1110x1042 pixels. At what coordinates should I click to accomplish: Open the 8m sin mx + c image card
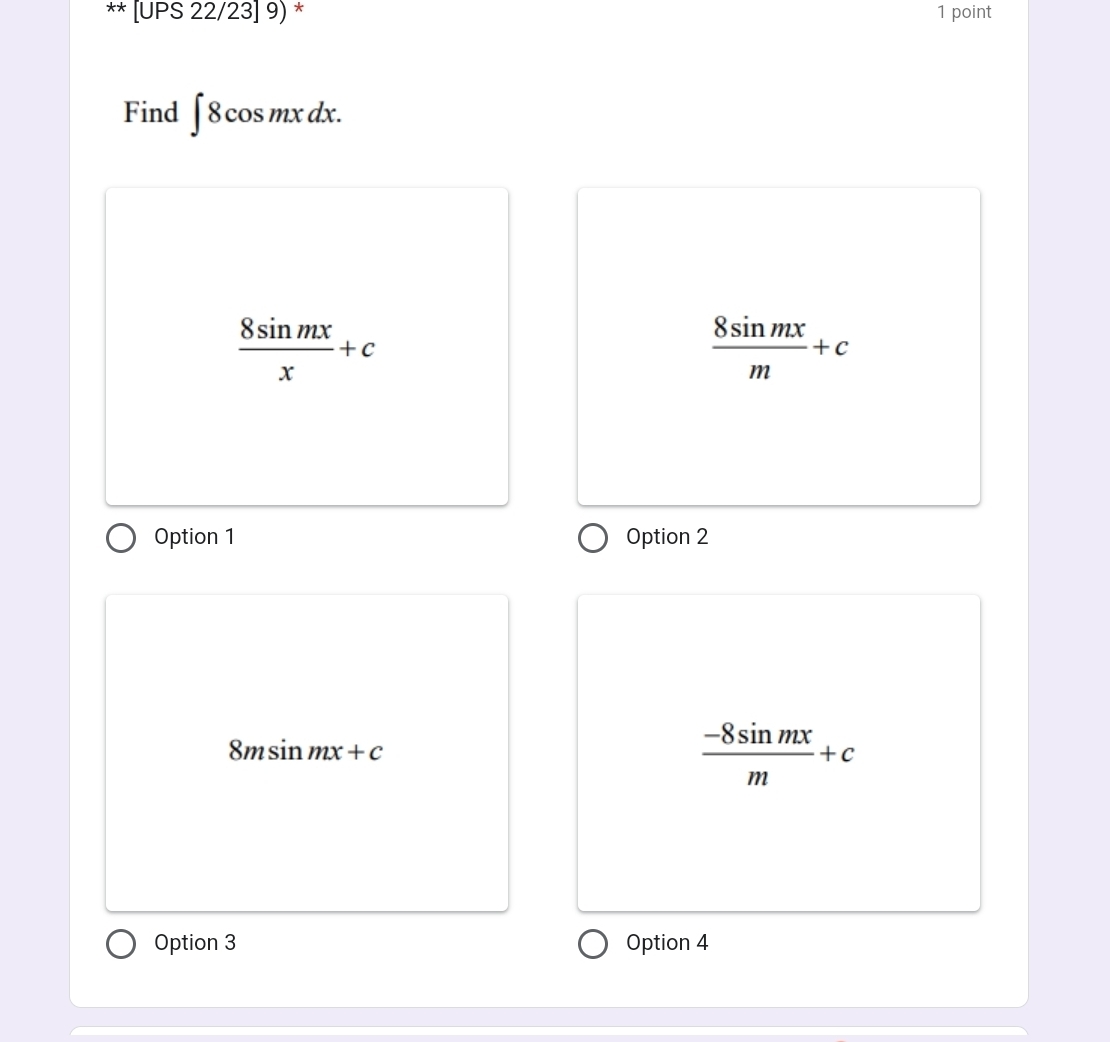[x=307, y=752]
